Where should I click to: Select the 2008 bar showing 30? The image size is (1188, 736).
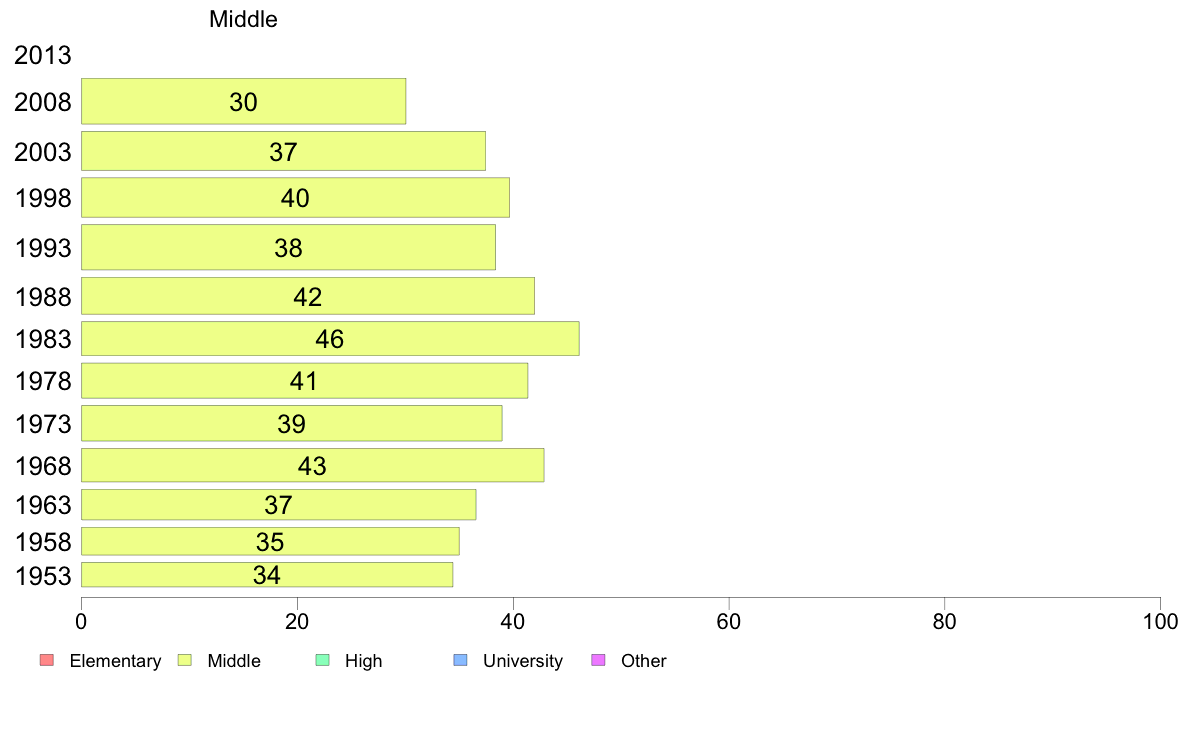pyautogui.click(x=243, y=101)
